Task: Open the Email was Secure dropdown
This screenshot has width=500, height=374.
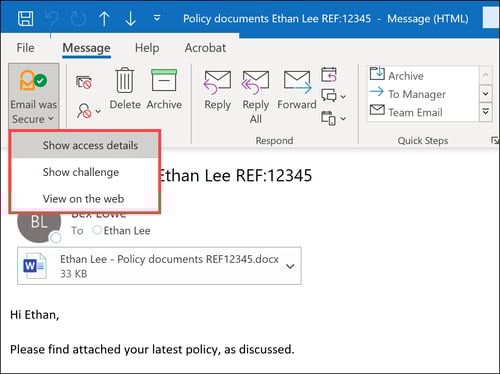Action: [33, 96]
